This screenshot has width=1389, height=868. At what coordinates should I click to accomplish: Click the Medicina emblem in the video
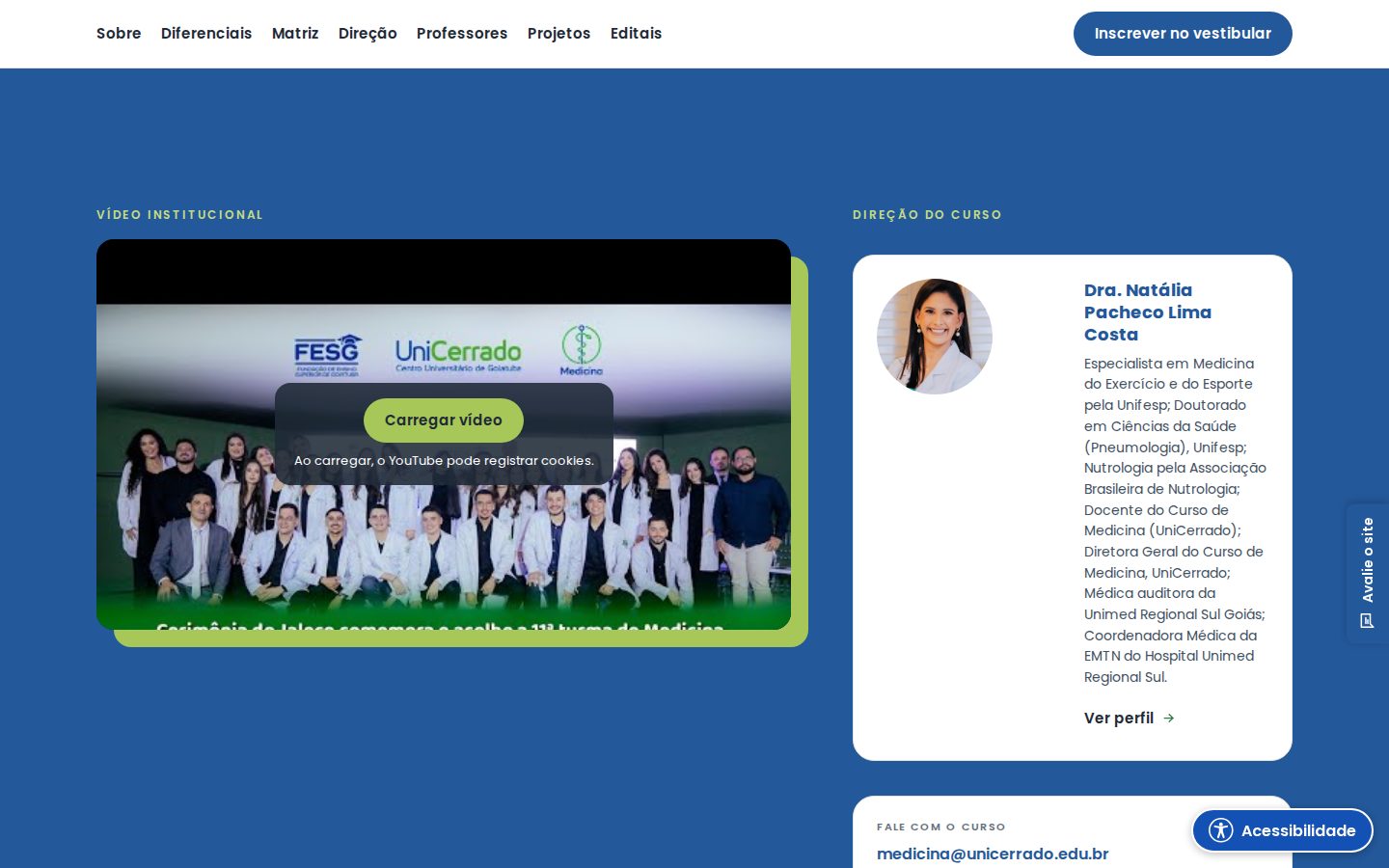click(x=581, y=350)
